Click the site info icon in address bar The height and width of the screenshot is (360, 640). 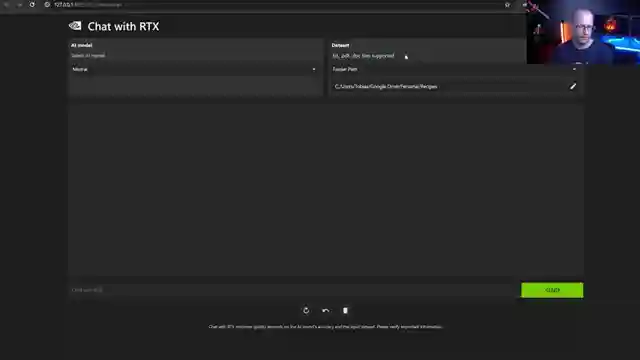(47, 4)
